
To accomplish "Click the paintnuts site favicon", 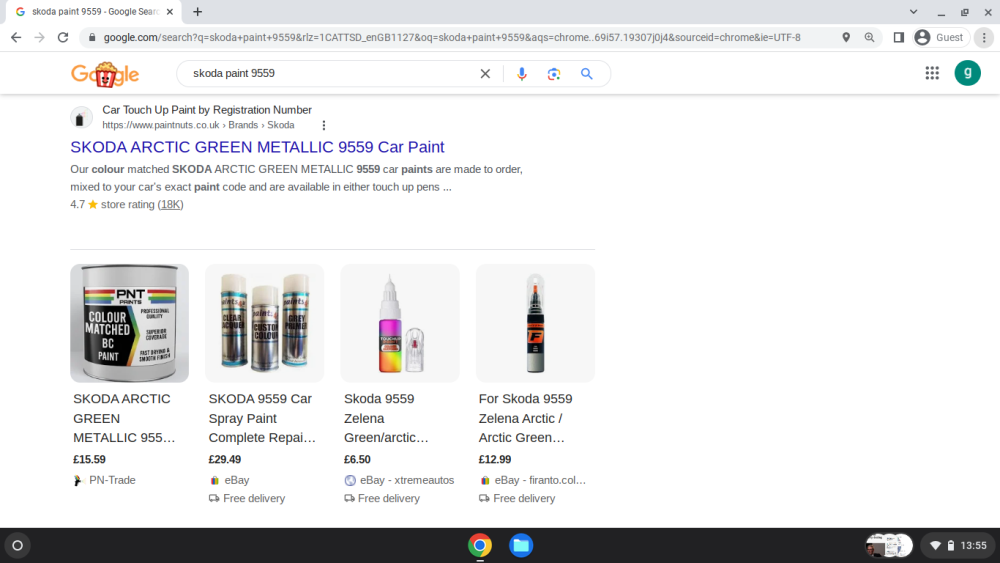I will (x=81, y=117).
